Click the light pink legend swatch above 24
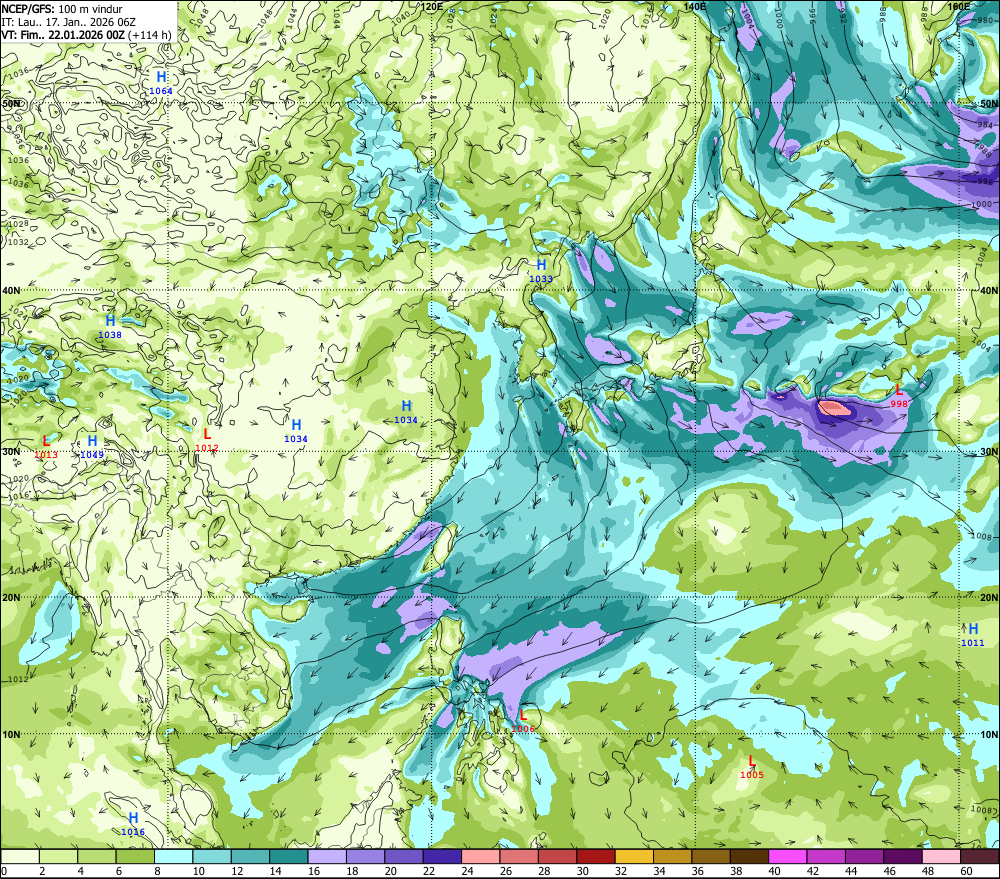This screenshot has width=1000, height=879. (x=480, y=856)
